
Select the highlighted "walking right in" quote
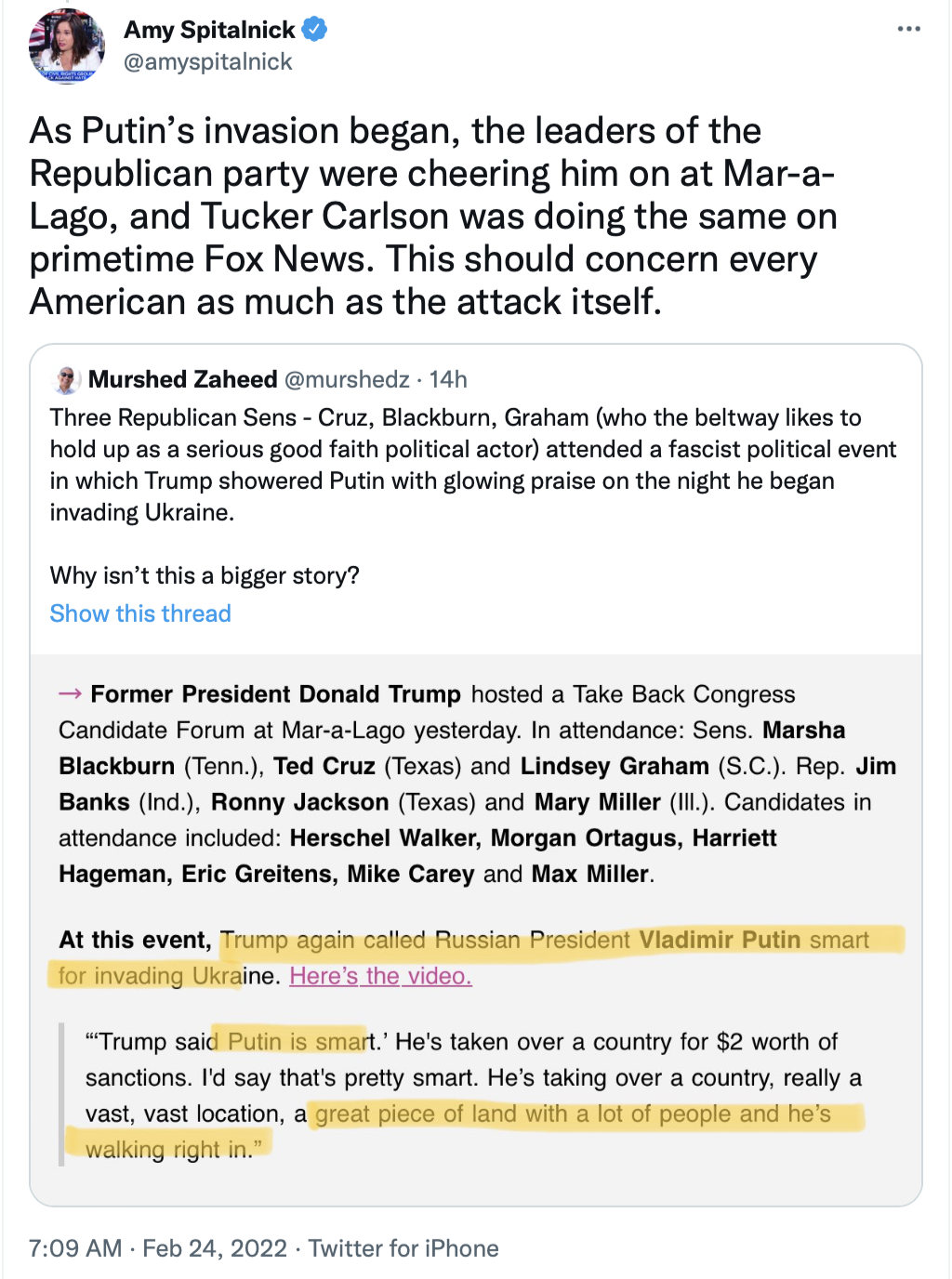[167, 1150]
